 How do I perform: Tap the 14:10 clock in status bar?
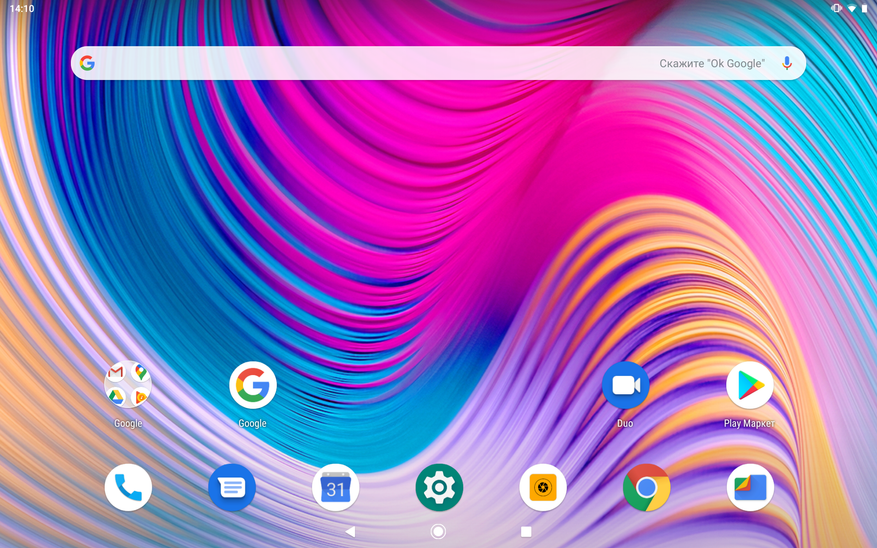[x=22, y=8]
